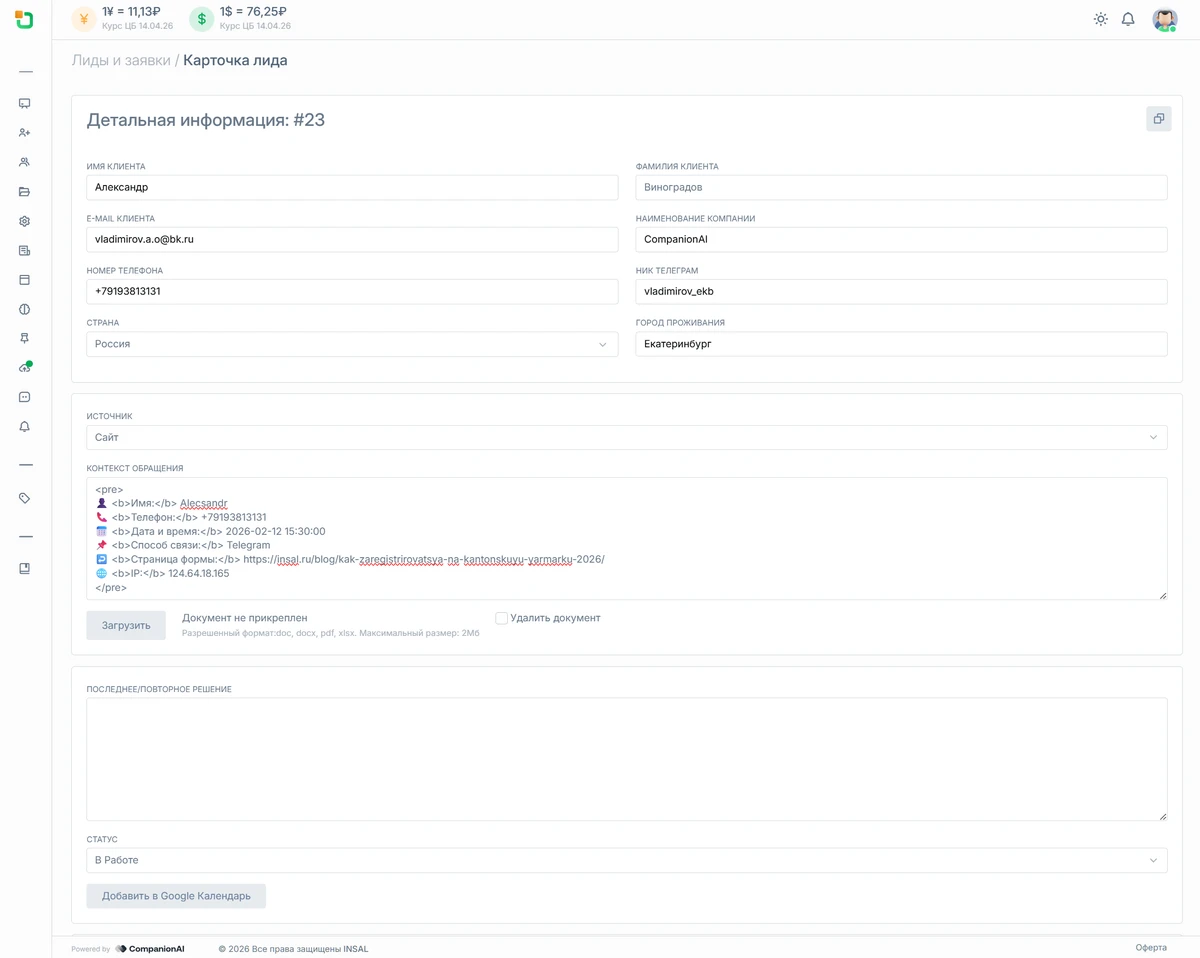Tick the 'Удалить документ' checkbox
This screenshot has height=958, width=1200.
click(x=501, y=618)
